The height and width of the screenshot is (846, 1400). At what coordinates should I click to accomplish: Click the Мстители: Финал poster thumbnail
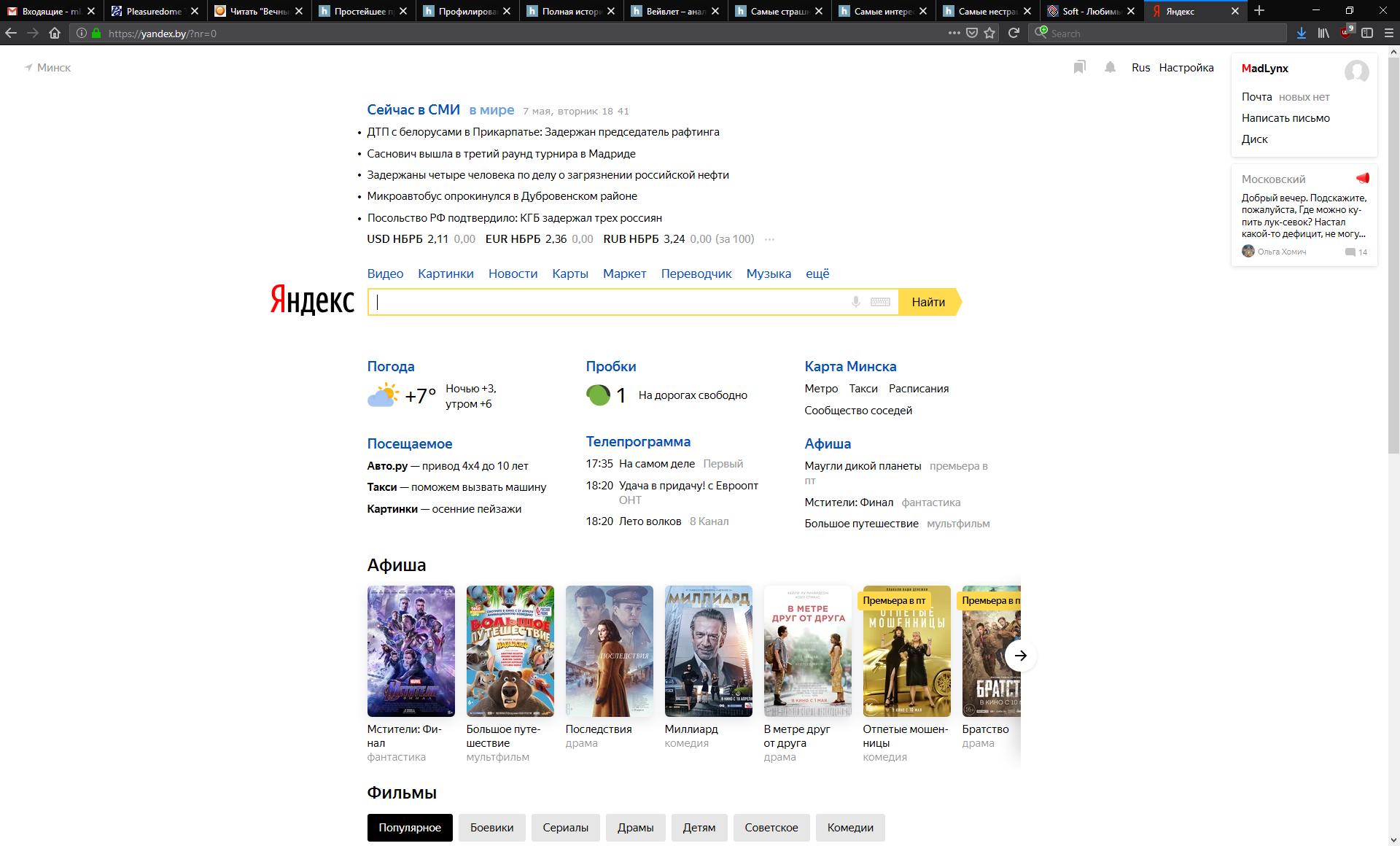411,651
